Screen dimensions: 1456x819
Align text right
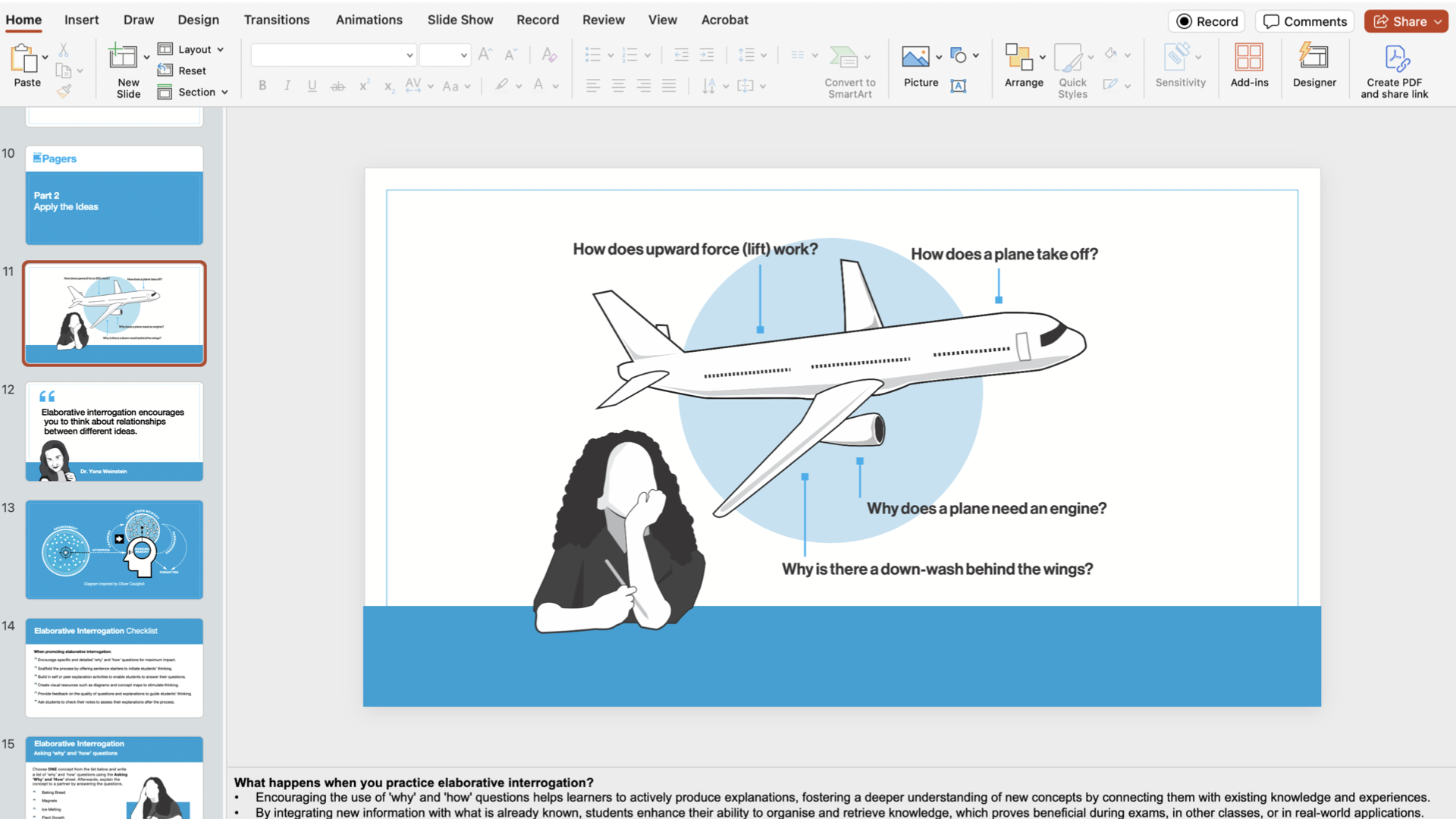coord(644,86)
